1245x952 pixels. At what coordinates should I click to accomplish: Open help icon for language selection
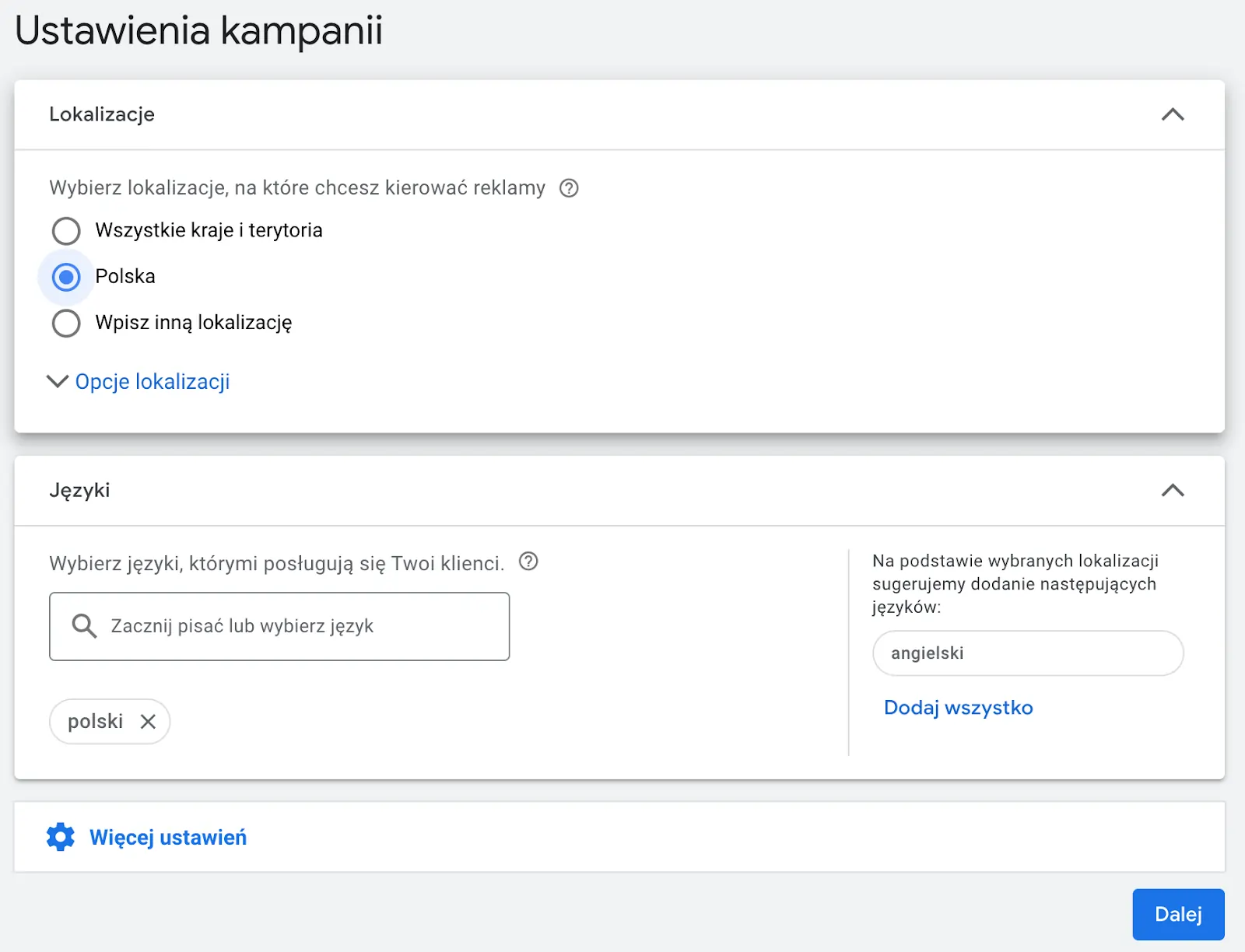point(528,562)
